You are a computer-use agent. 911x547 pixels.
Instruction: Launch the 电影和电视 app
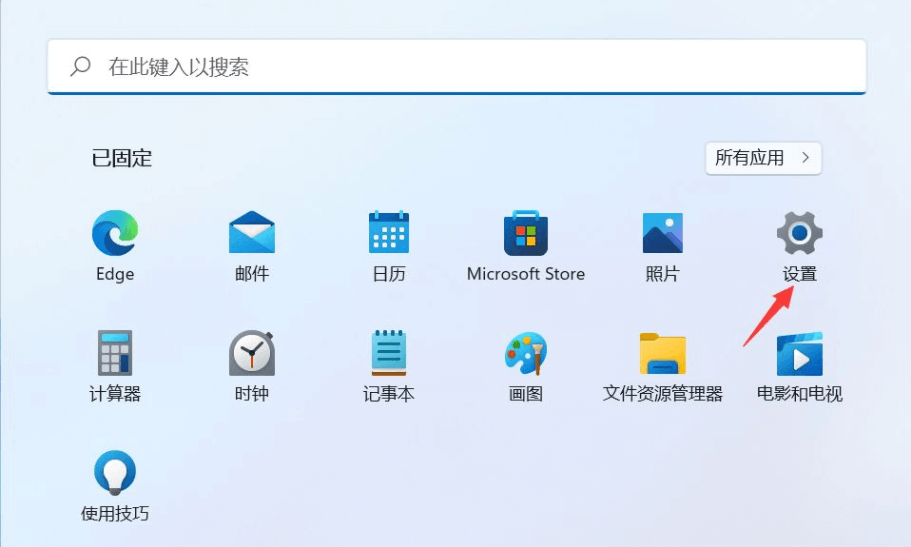tap(799, 354)
